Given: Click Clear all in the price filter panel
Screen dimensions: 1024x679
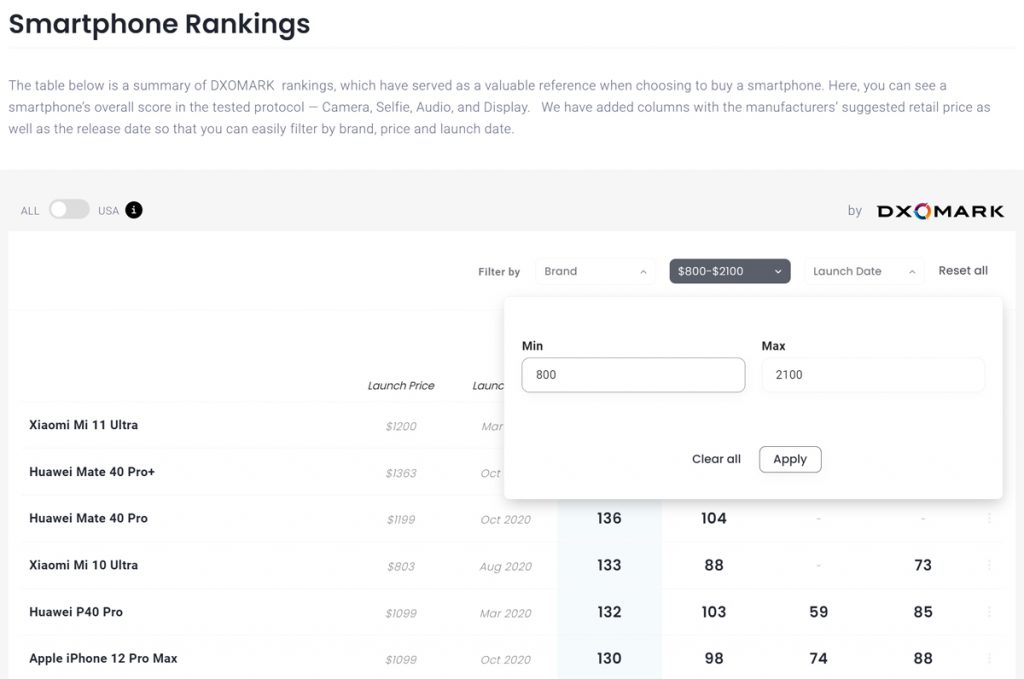Looking at the screenshot, I should point(716,459).
